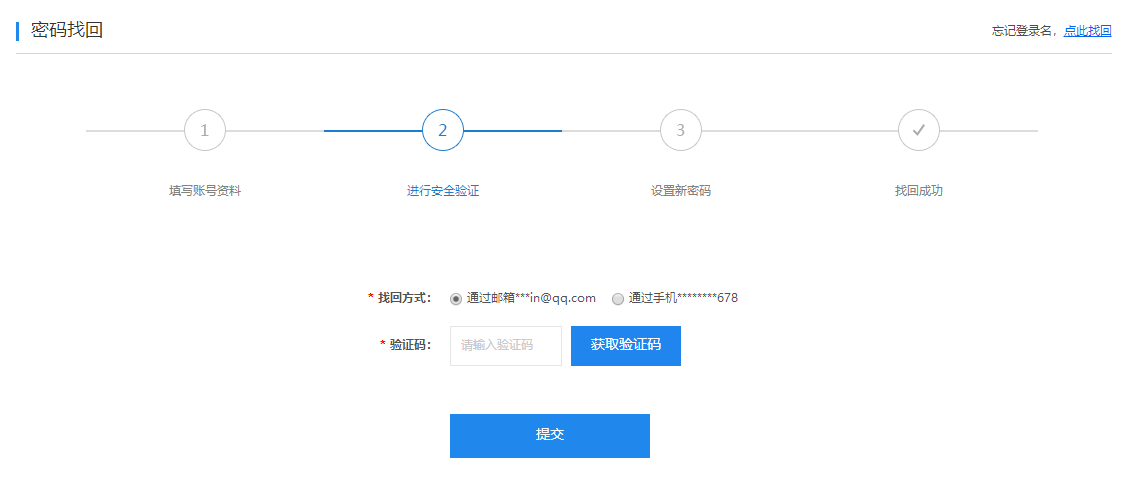1137x486 pixels.
Task: Click the step 1 circle icon
Action: click(205, 130)
